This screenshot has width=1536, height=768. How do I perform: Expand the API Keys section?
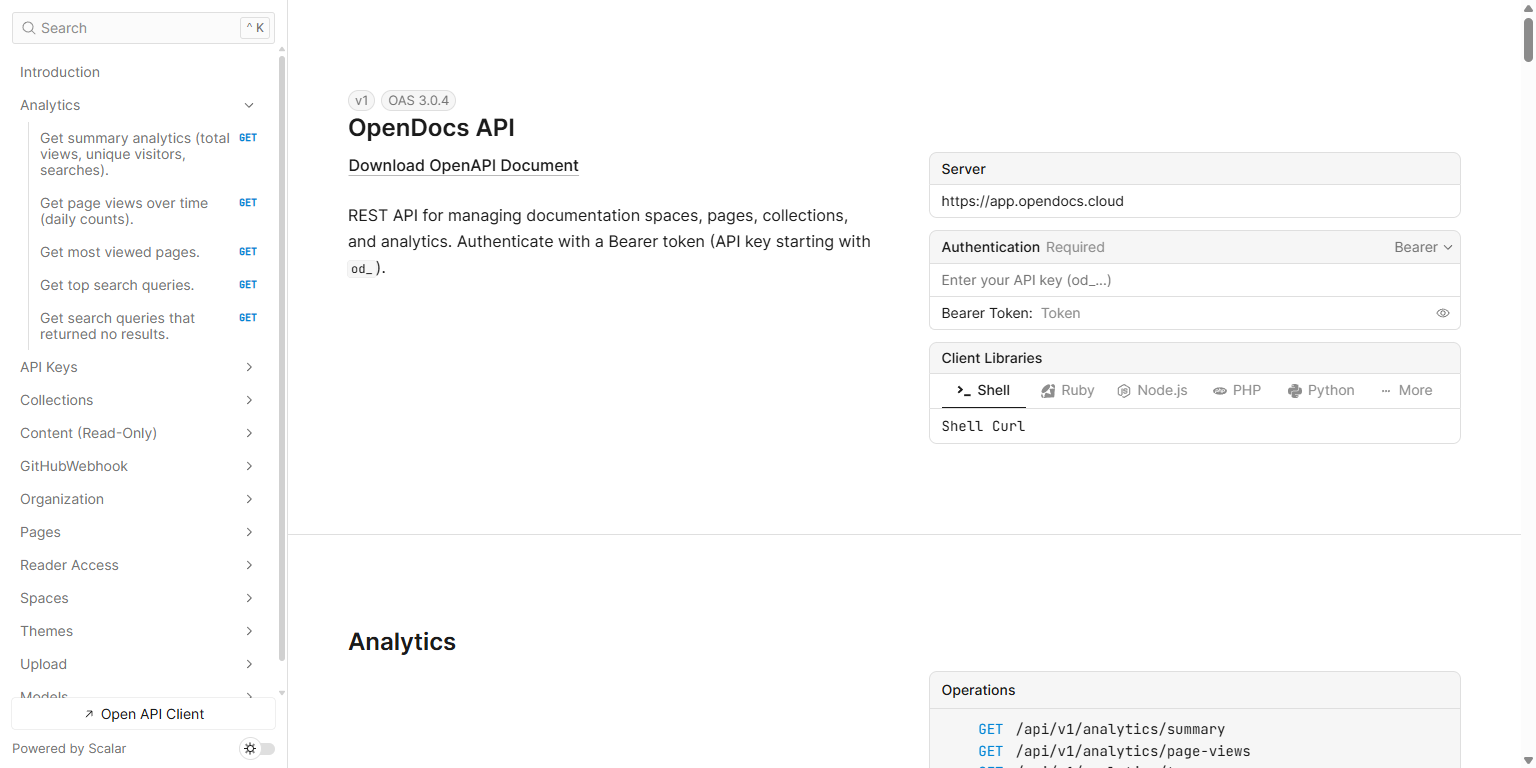(x=249, y=367)
